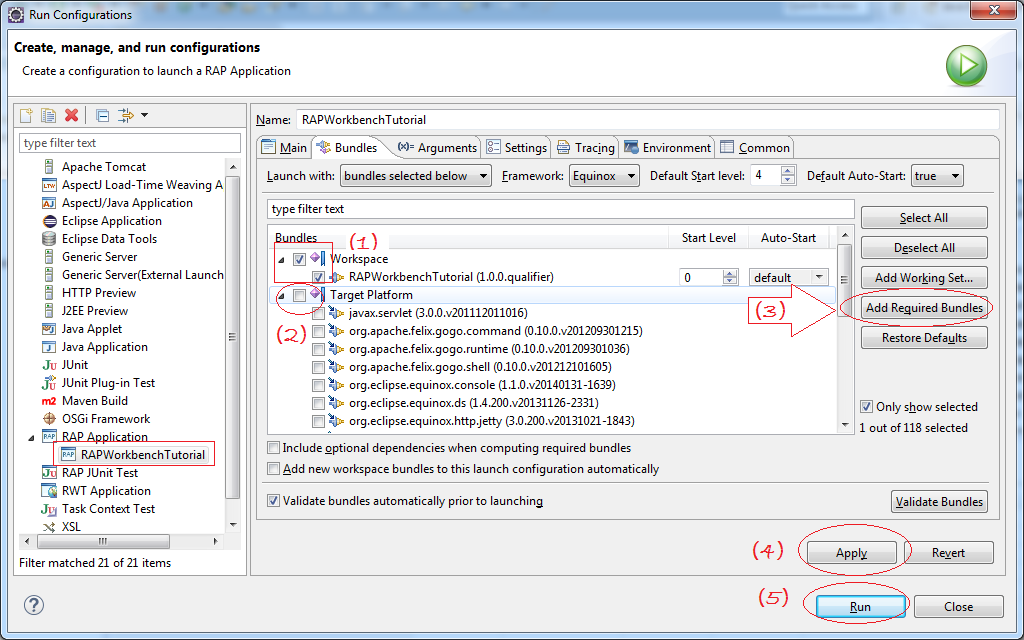Click the Duplicate launch configuration toolbar icon
The image size is (1024, 640).
click(x=48, y=116)
